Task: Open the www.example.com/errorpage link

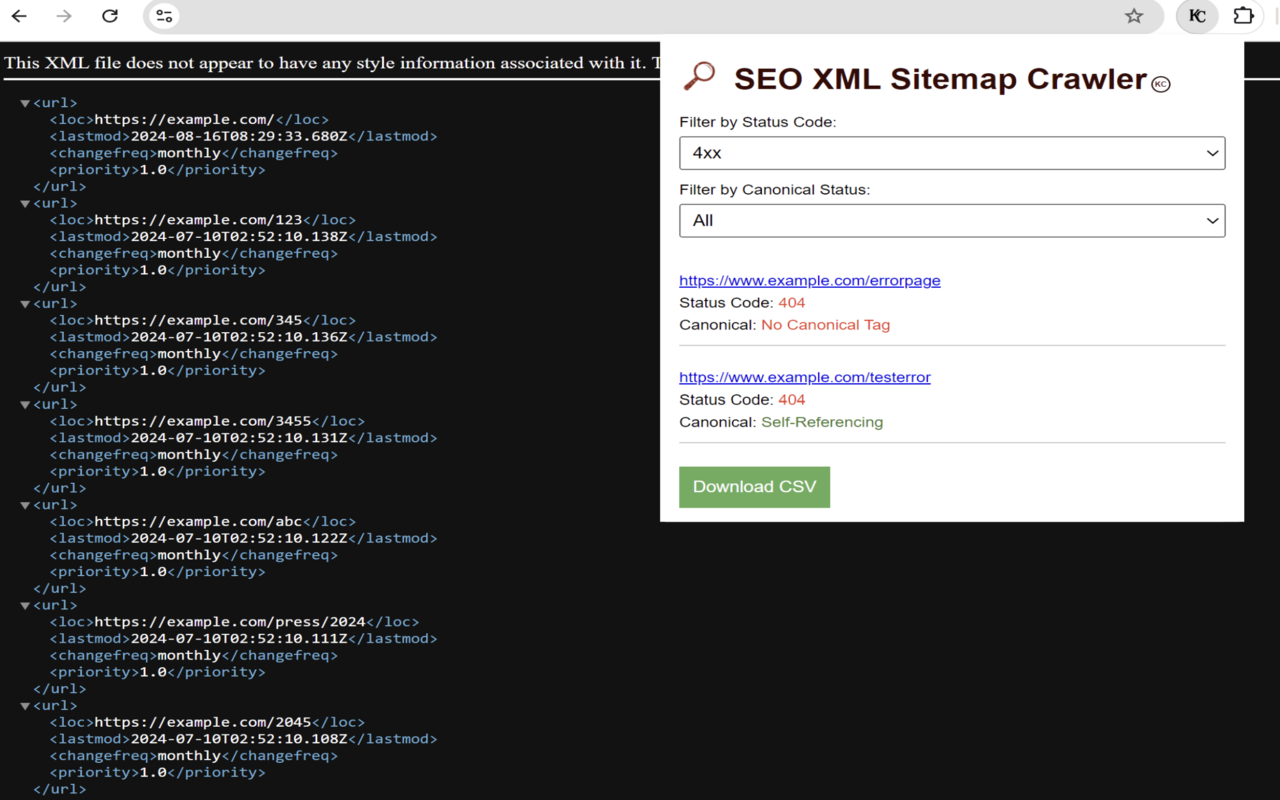Action: coord(809,280)
